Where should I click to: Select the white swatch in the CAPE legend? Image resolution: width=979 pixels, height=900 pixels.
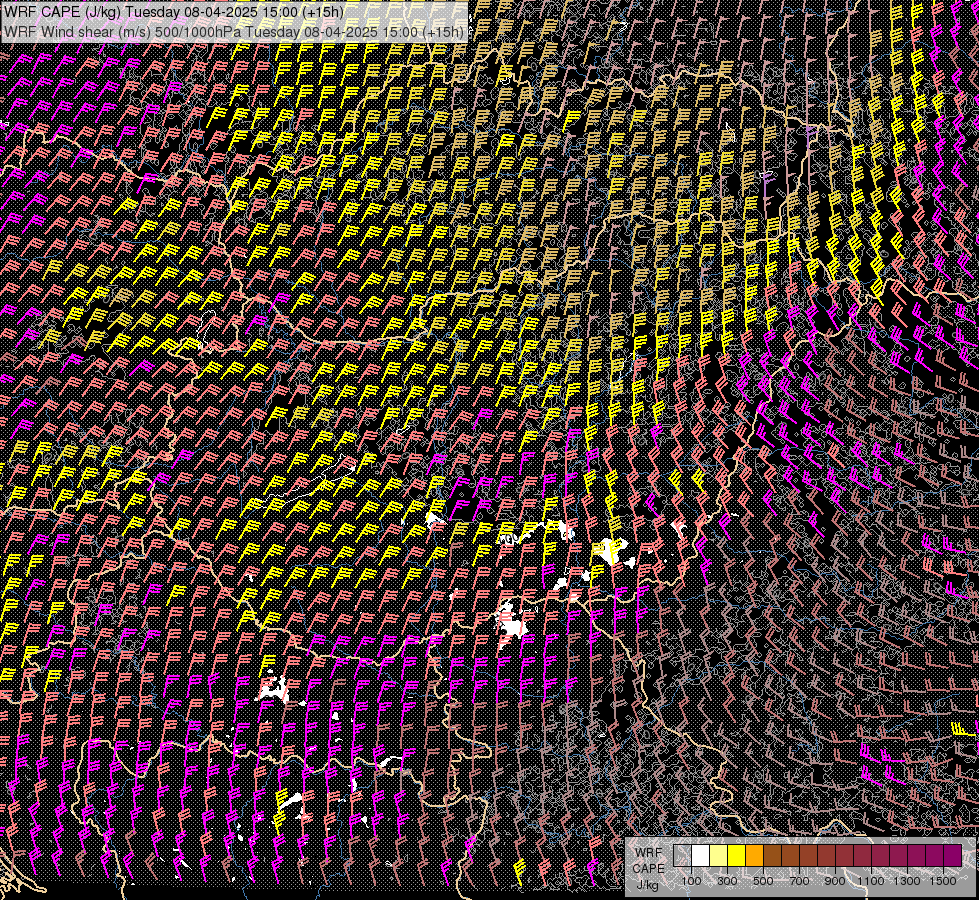701,856
